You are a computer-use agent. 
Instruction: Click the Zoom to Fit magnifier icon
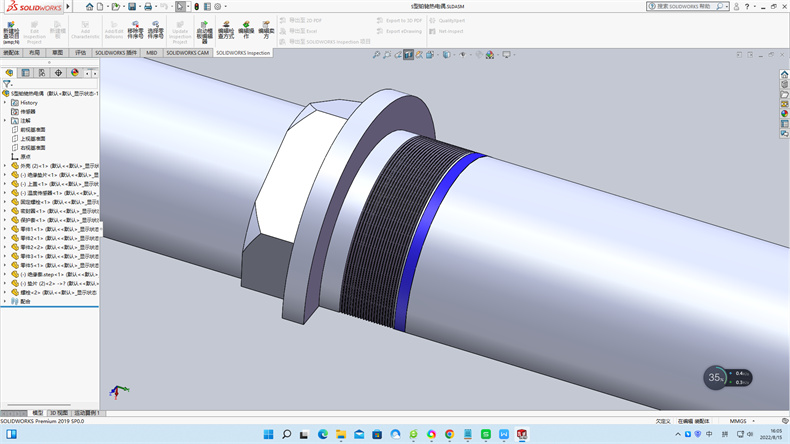pos(376,55)
